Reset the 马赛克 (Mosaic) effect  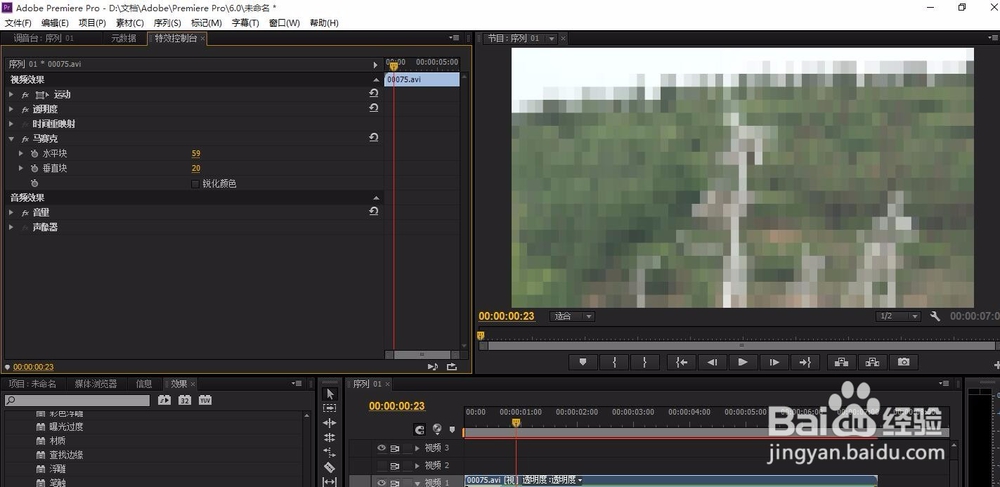tap(374, 138)
